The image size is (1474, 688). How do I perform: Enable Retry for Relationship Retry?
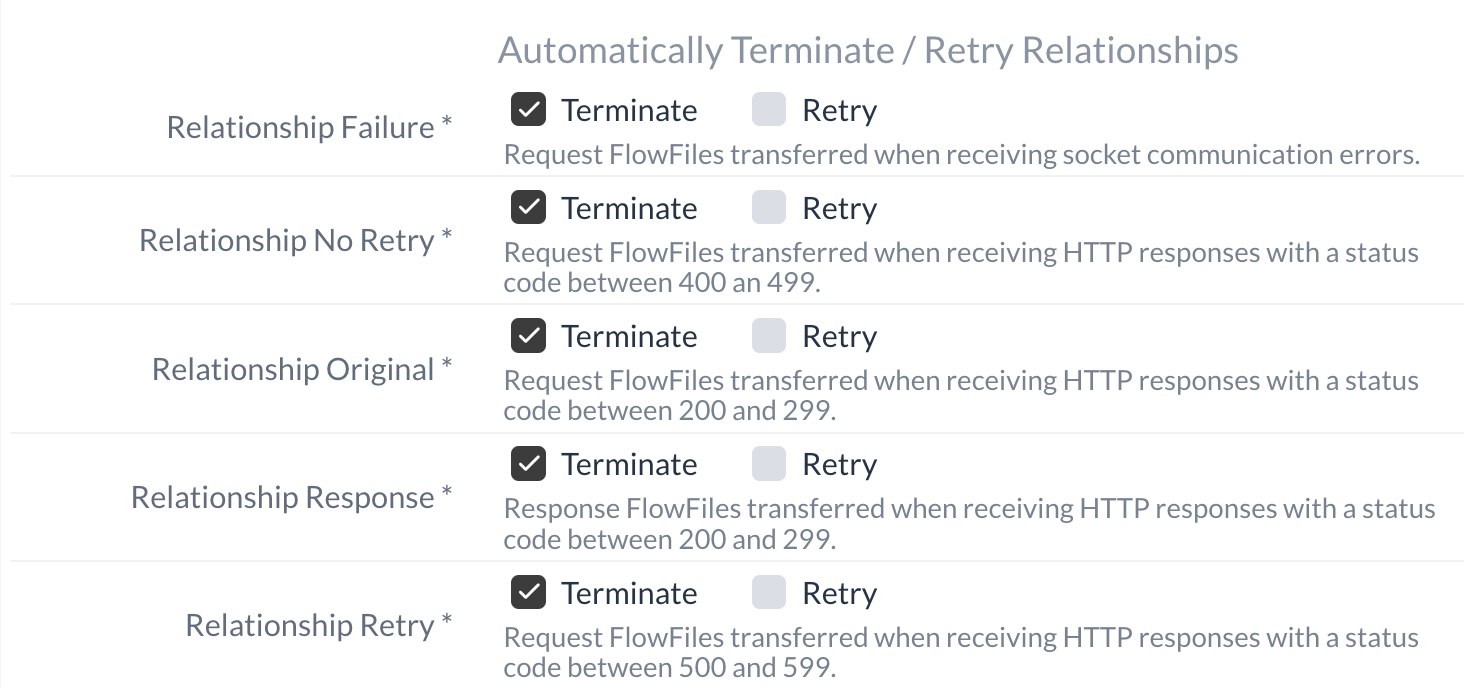coord(769,593)
